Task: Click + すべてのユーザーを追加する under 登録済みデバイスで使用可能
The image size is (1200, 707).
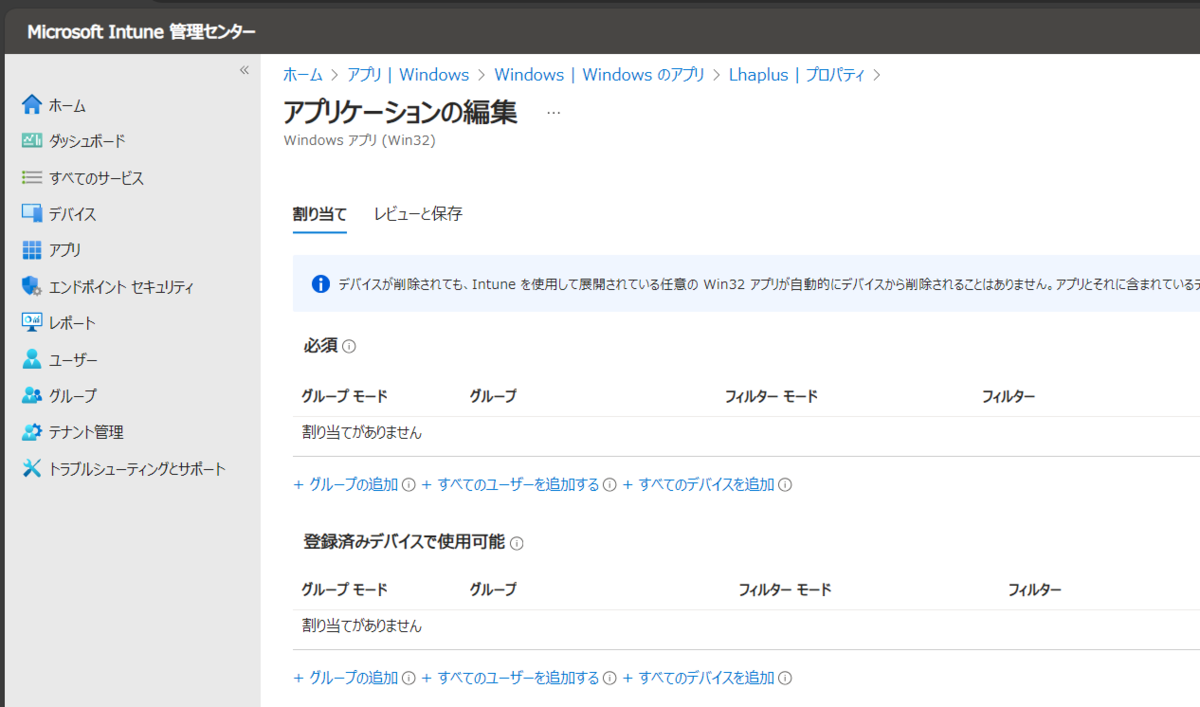Action: [510, 678]
